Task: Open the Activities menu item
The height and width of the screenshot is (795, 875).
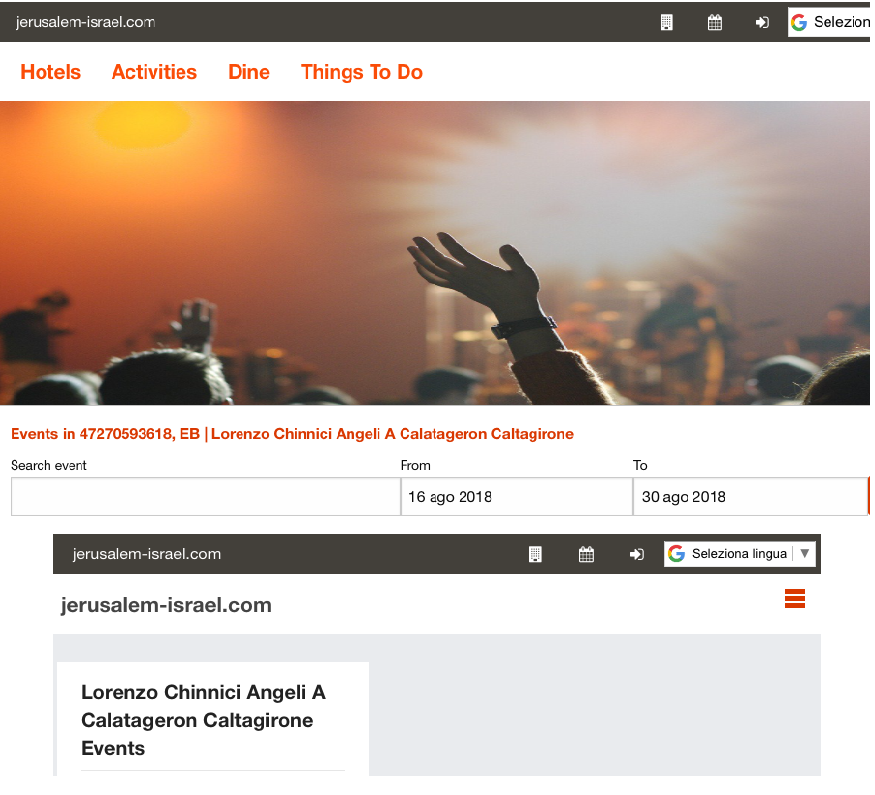Action: point(155,72)
